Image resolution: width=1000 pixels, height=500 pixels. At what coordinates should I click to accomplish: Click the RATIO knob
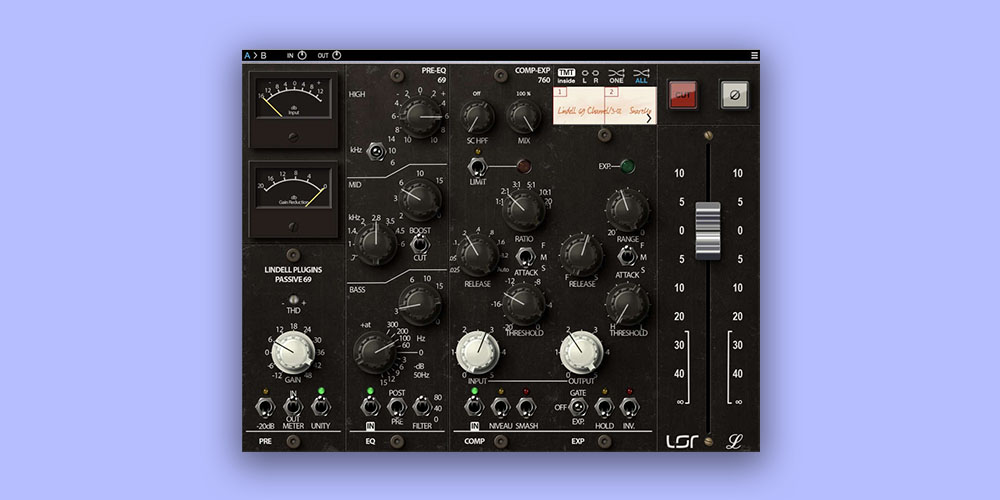click(524, 210)
